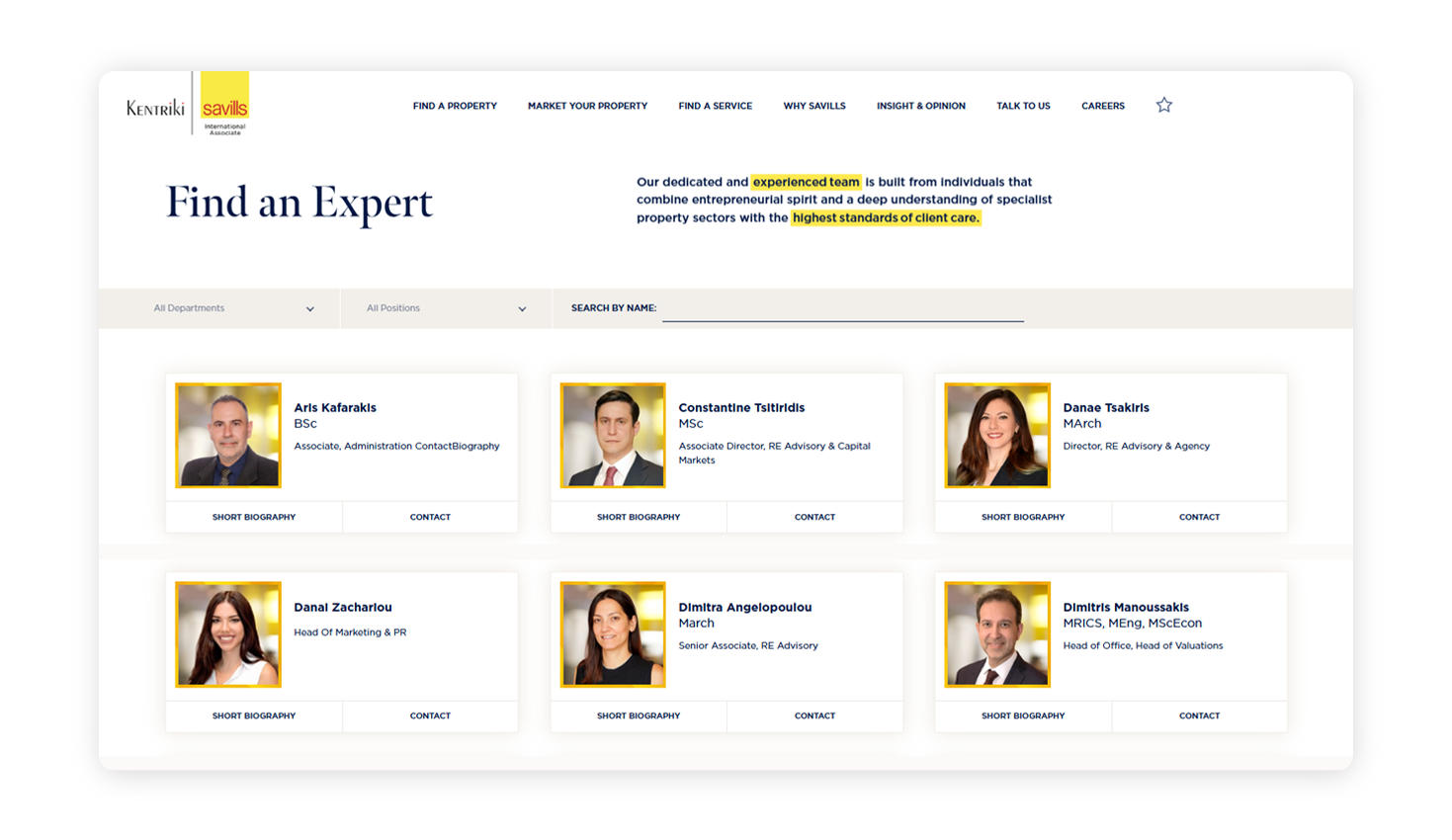Select the CAREERS navigation link

tap(1102, 105)
